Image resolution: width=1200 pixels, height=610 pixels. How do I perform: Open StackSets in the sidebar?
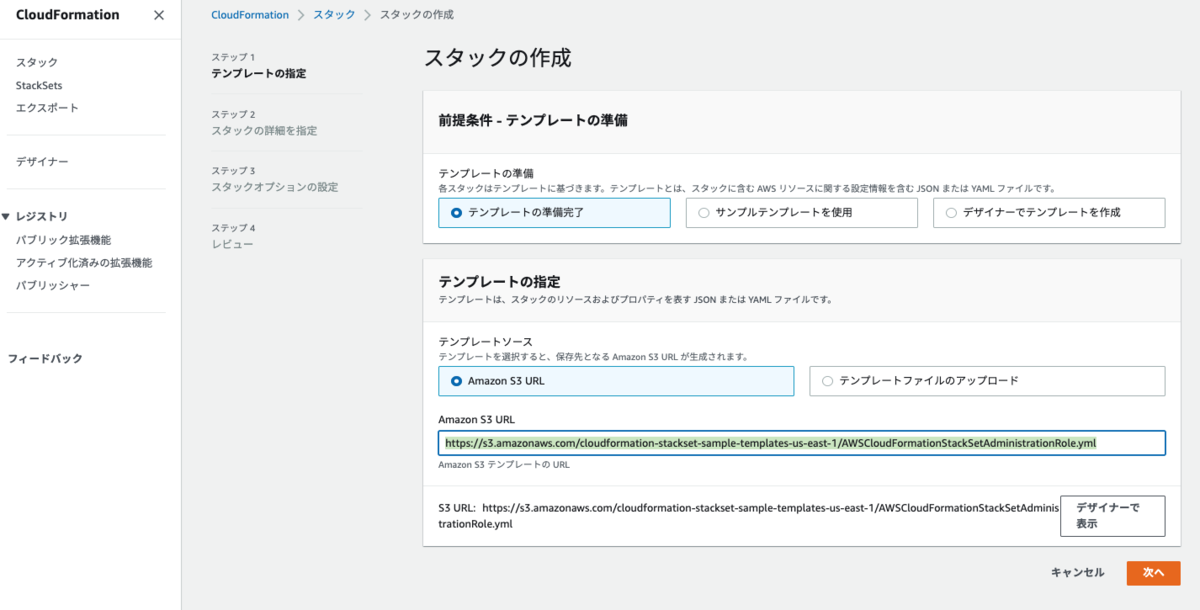click(x=39, y=85)
